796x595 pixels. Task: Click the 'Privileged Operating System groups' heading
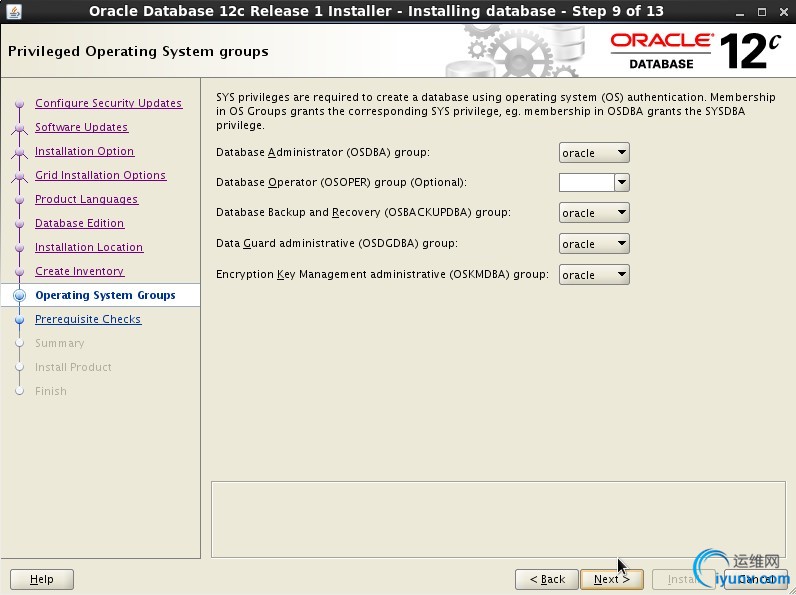point(138,51)
